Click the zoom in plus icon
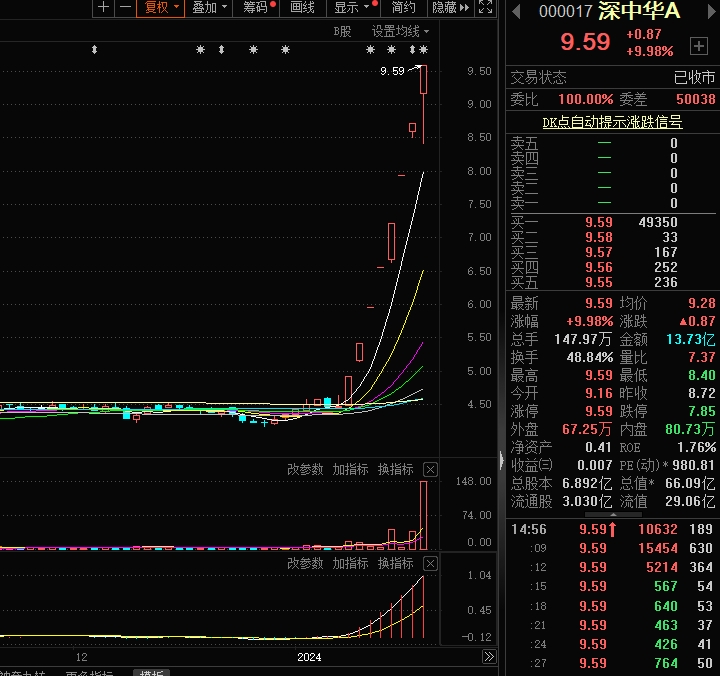Viewport: 720px width, 676px height. coord(103,8)
